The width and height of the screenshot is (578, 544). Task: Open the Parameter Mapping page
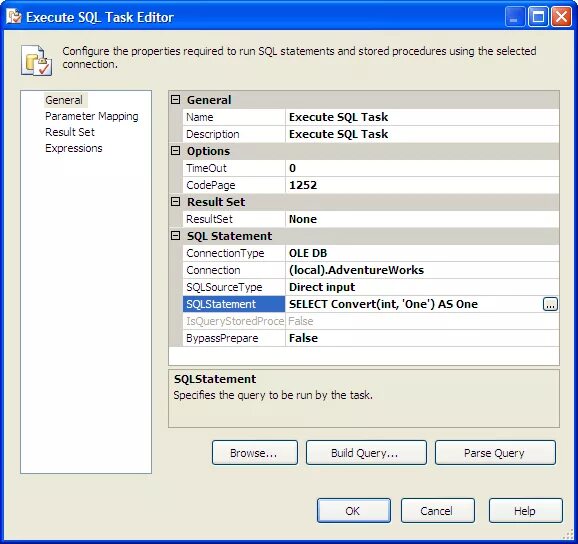pyautogui.click(x=91, y=116)
